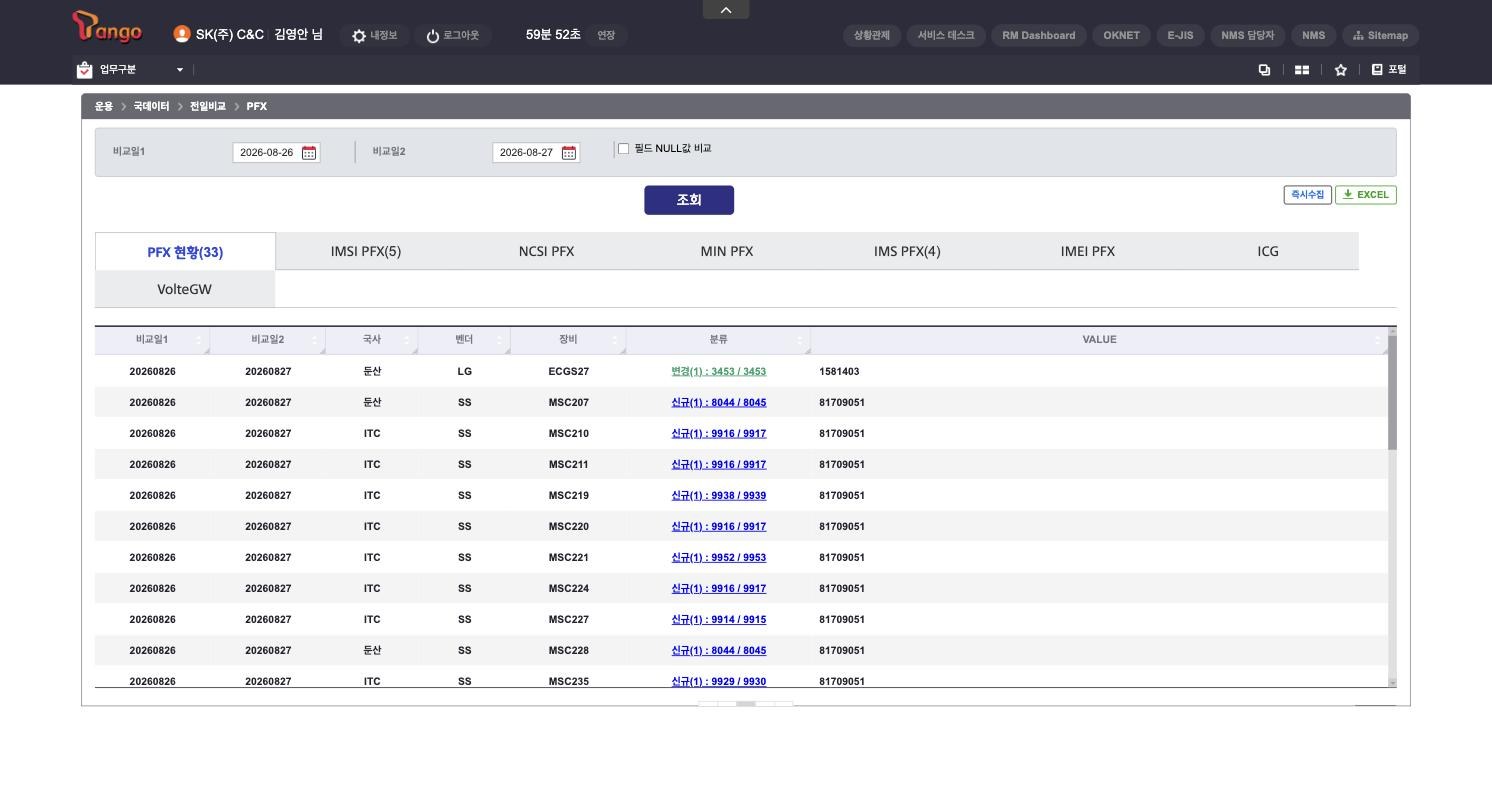Click the 즉시수집 button
Screen dimensions: 1492x812
point(1307,195)
